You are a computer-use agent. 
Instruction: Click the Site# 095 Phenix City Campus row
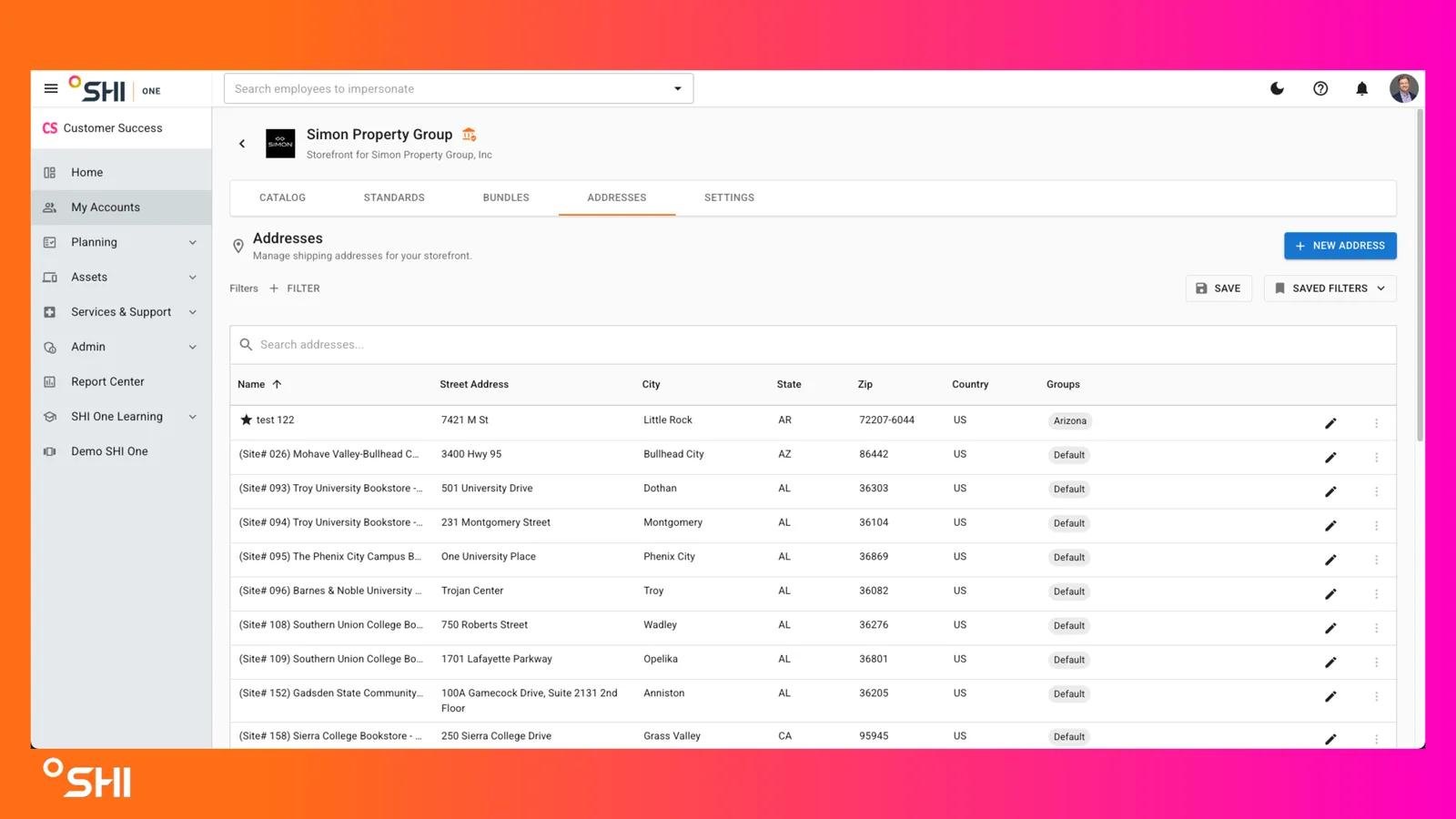(813, 560)
